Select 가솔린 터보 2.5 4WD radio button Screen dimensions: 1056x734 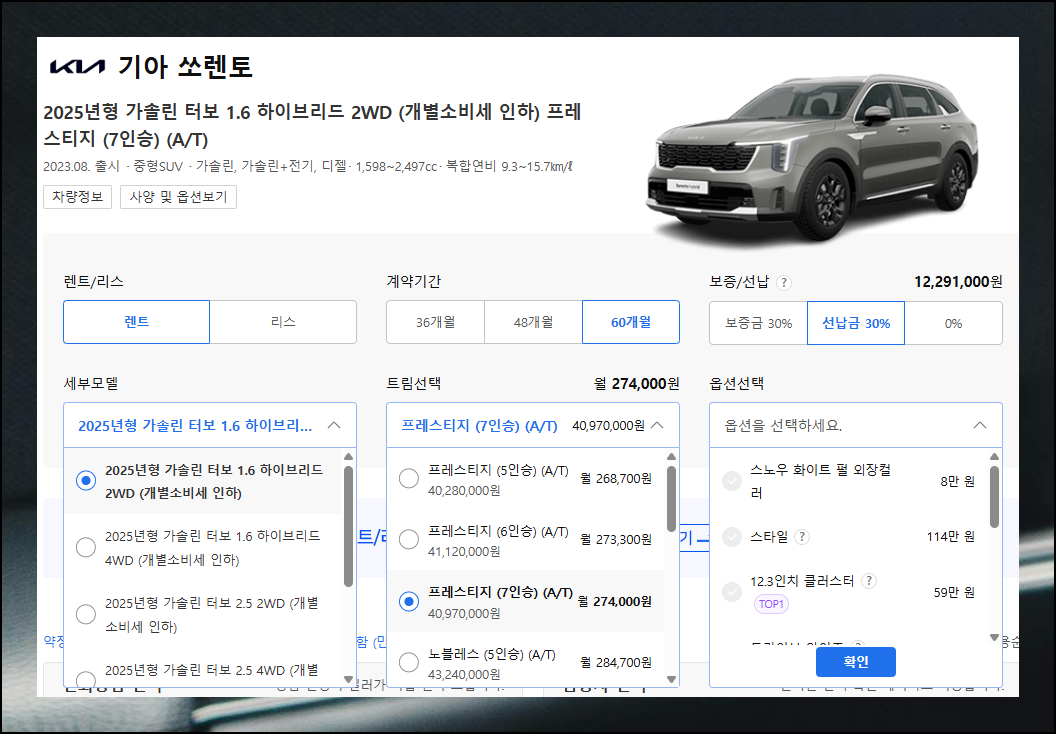tap(86, 680)
